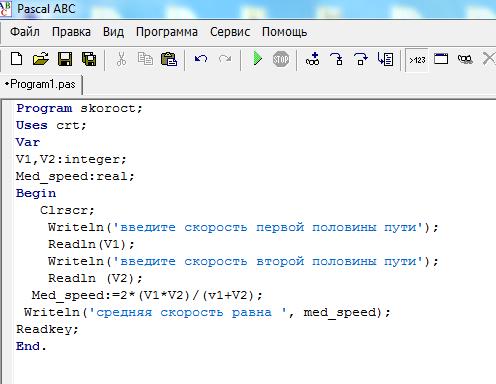Open the Правка menu

coord(71,32)
